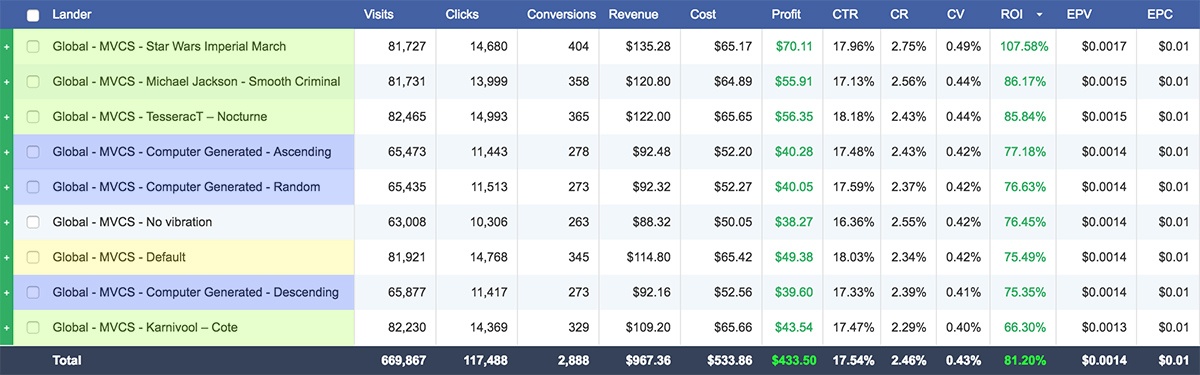
Task: Check the No vibration lander checkbox
Action: pos(33,222)
